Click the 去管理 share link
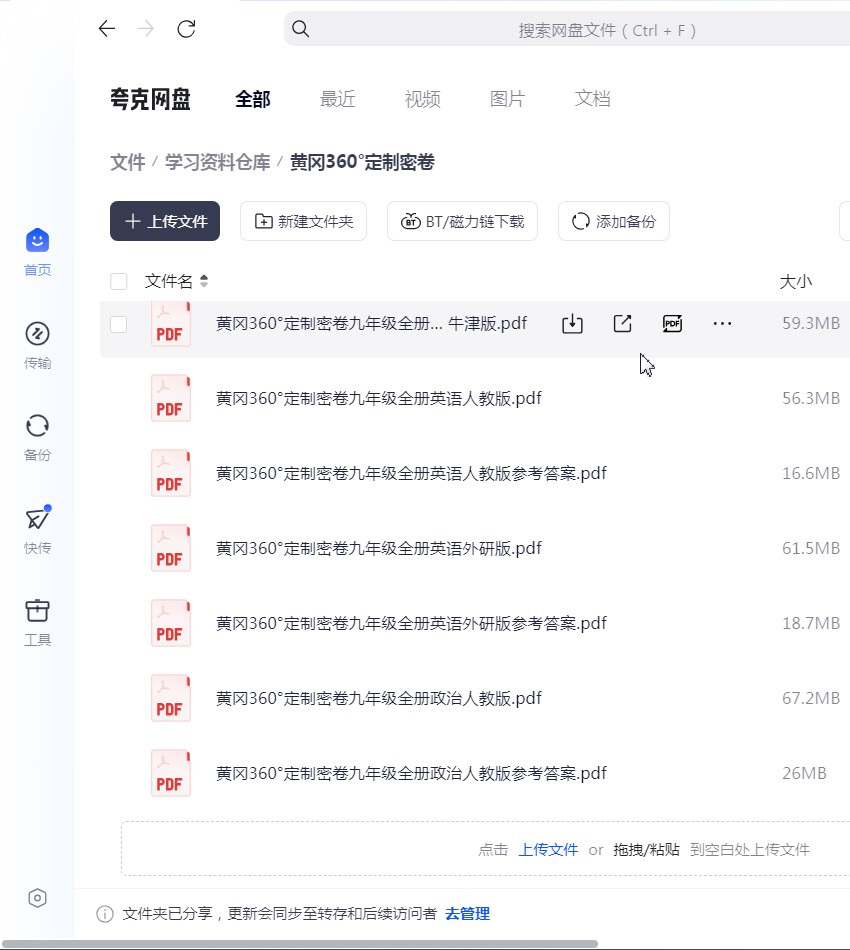 click(x=467, y=914)
